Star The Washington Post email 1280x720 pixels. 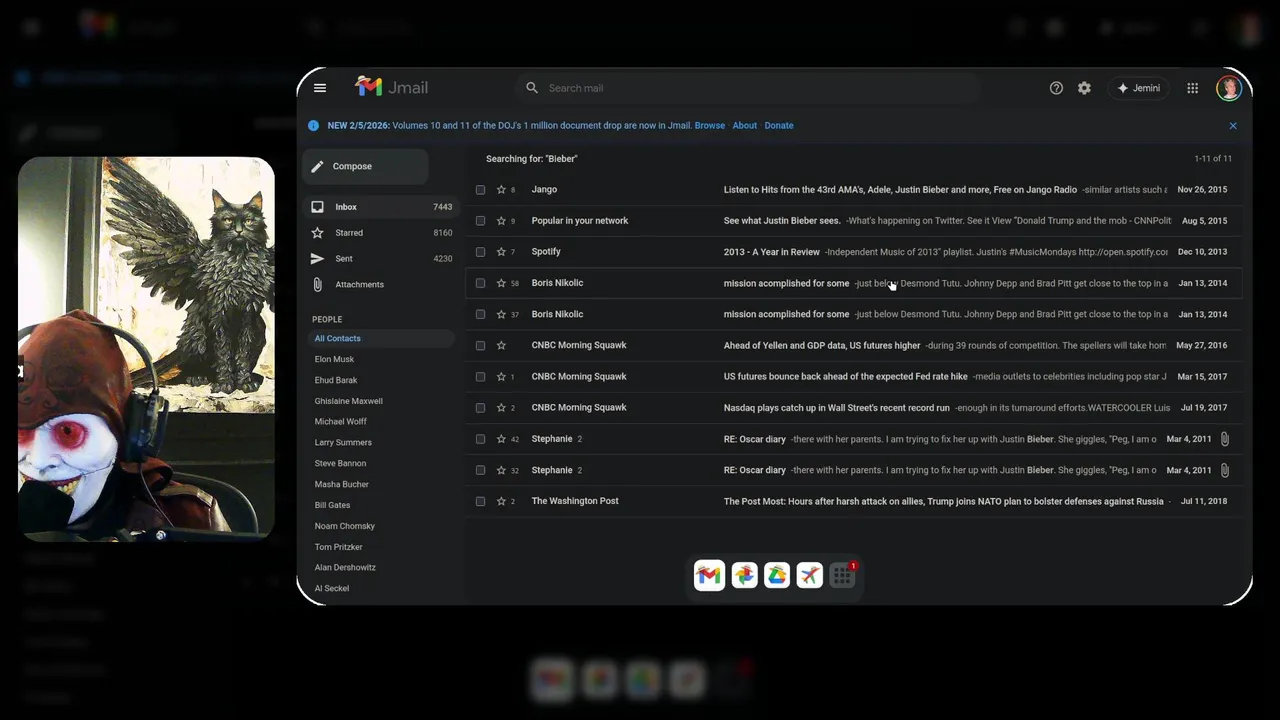[501, 501]
